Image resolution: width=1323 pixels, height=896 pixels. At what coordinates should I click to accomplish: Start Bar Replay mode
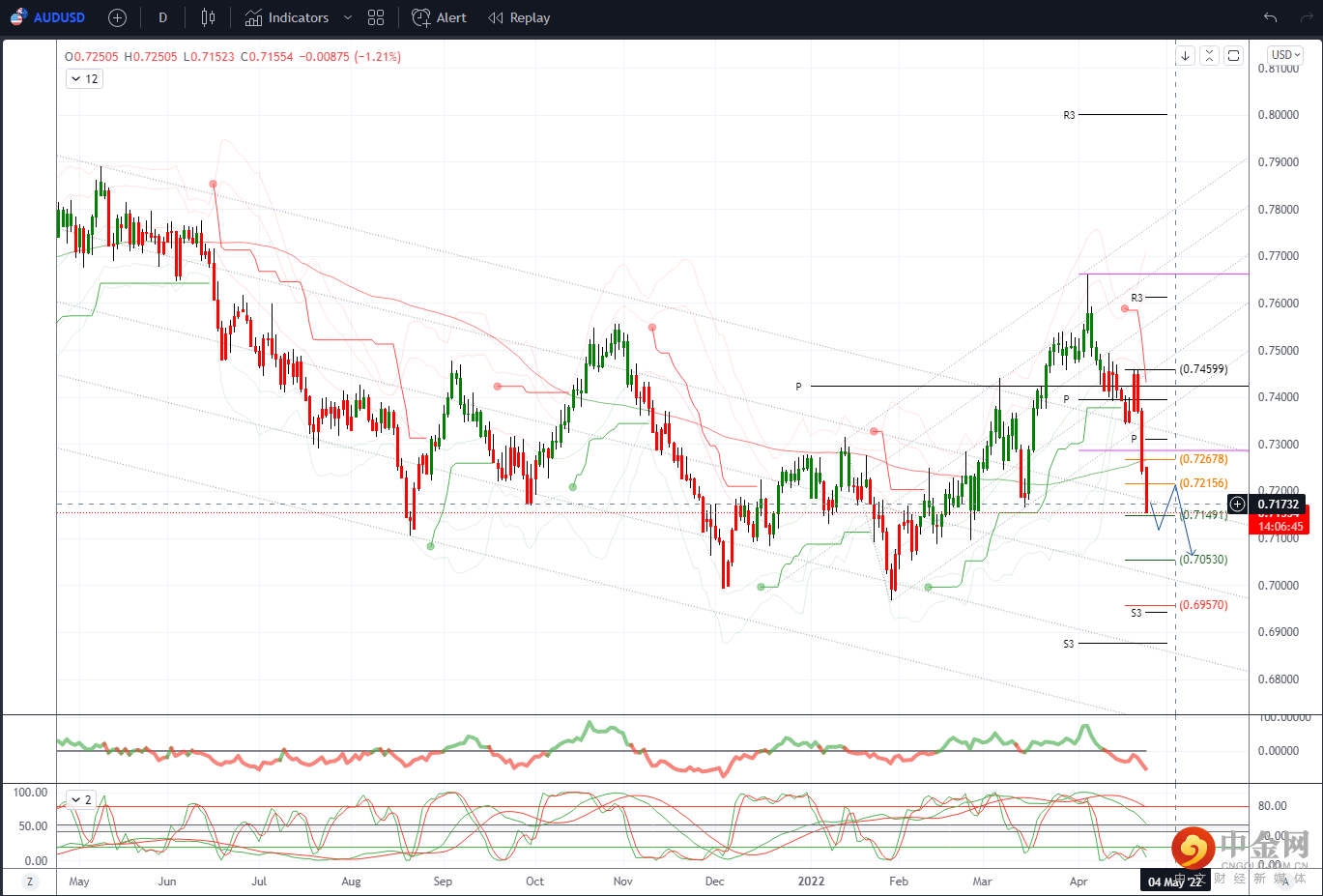tap(519, 17)
